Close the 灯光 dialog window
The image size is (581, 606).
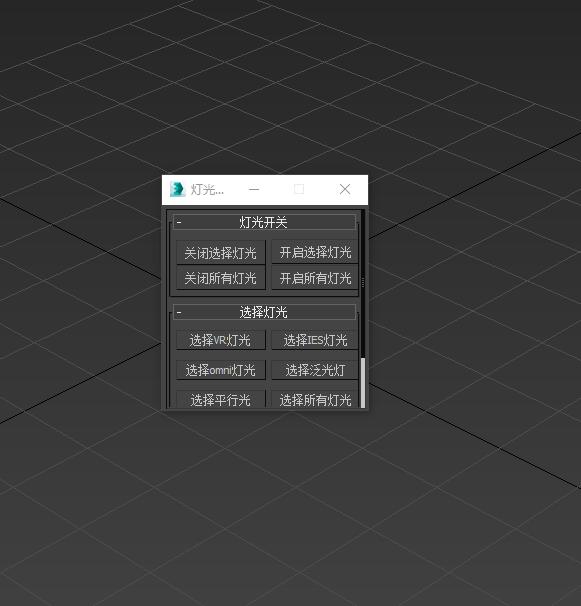coord(345,189)
